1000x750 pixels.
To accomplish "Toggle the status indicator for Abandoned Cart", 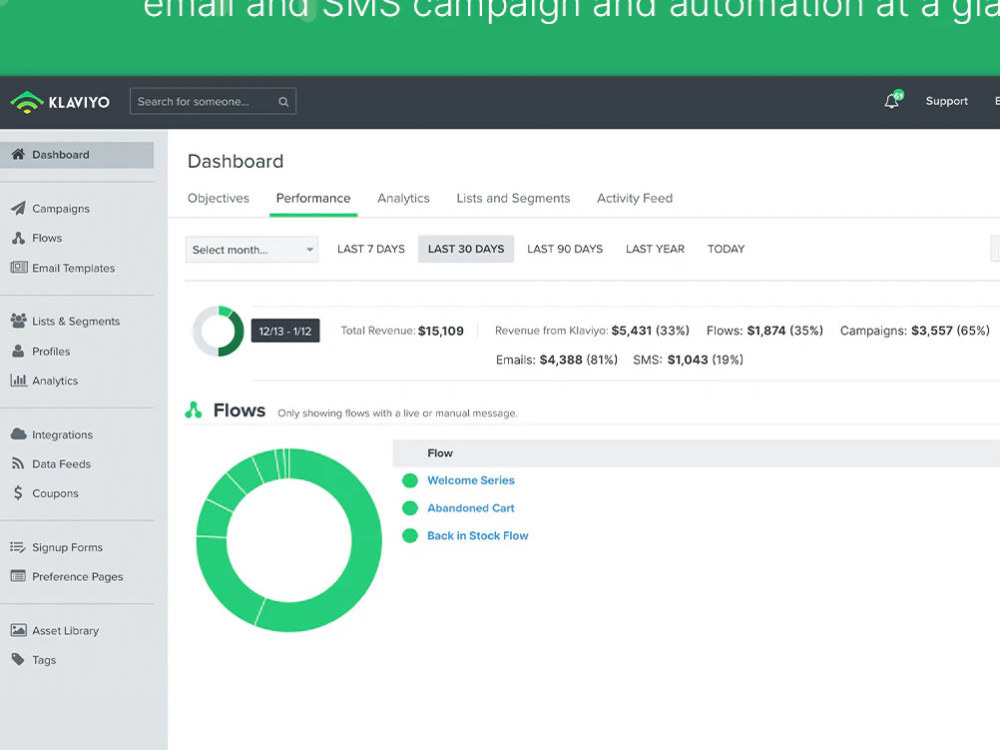I will coord(410,508).
